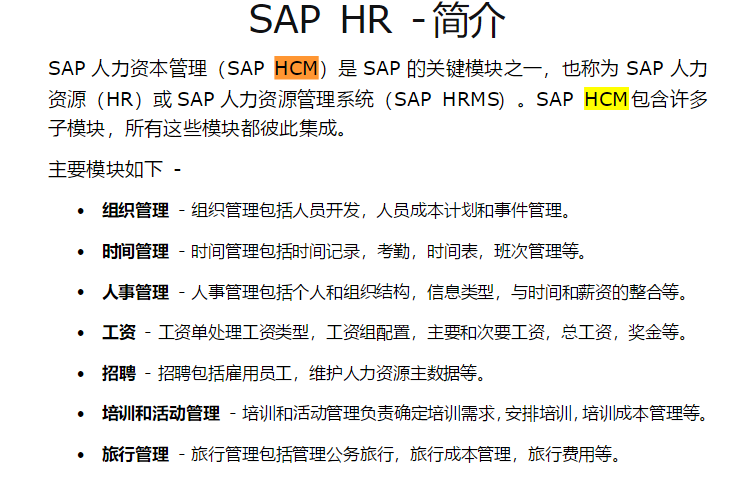Click the description '人事管理包括个人和组织结构'
This screenshot has height=478, width=739.
[300, 292]
